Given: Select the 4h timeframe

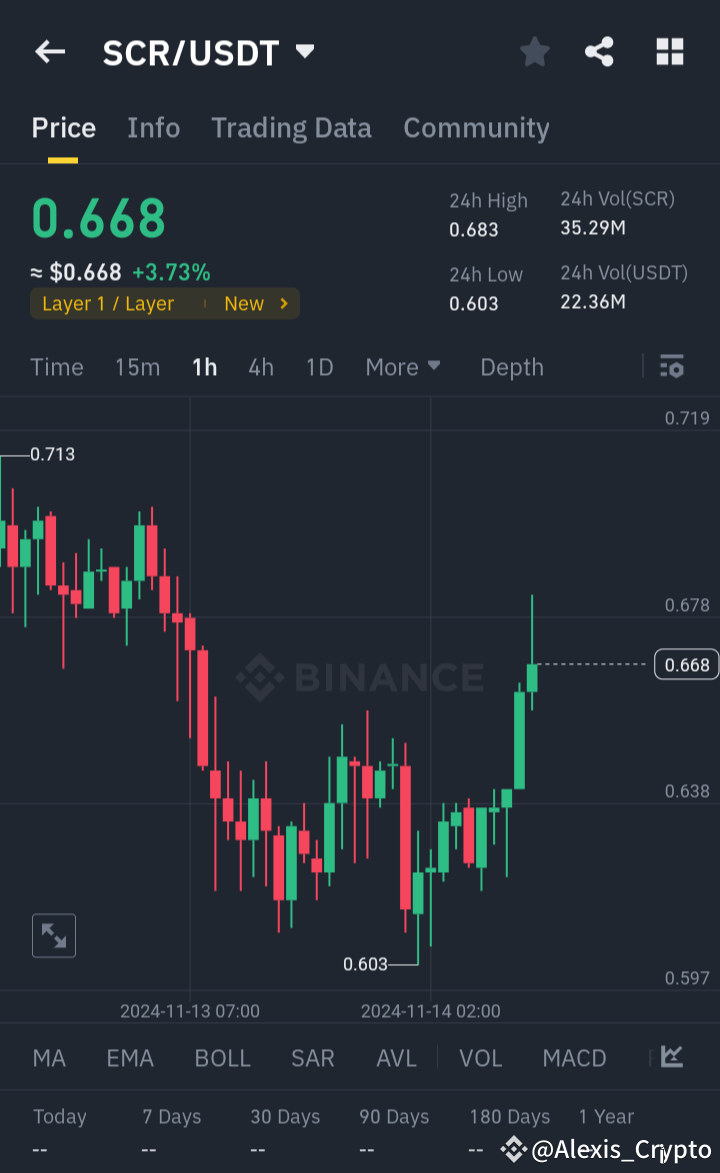Looking at the screenshot, I should [x=260, y=367].
